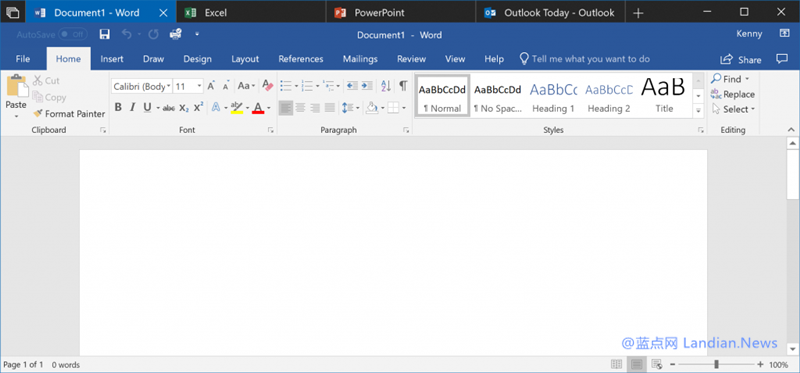800x373 pixels.
Task: Open the font size dropdown
Action: (199, 87)
